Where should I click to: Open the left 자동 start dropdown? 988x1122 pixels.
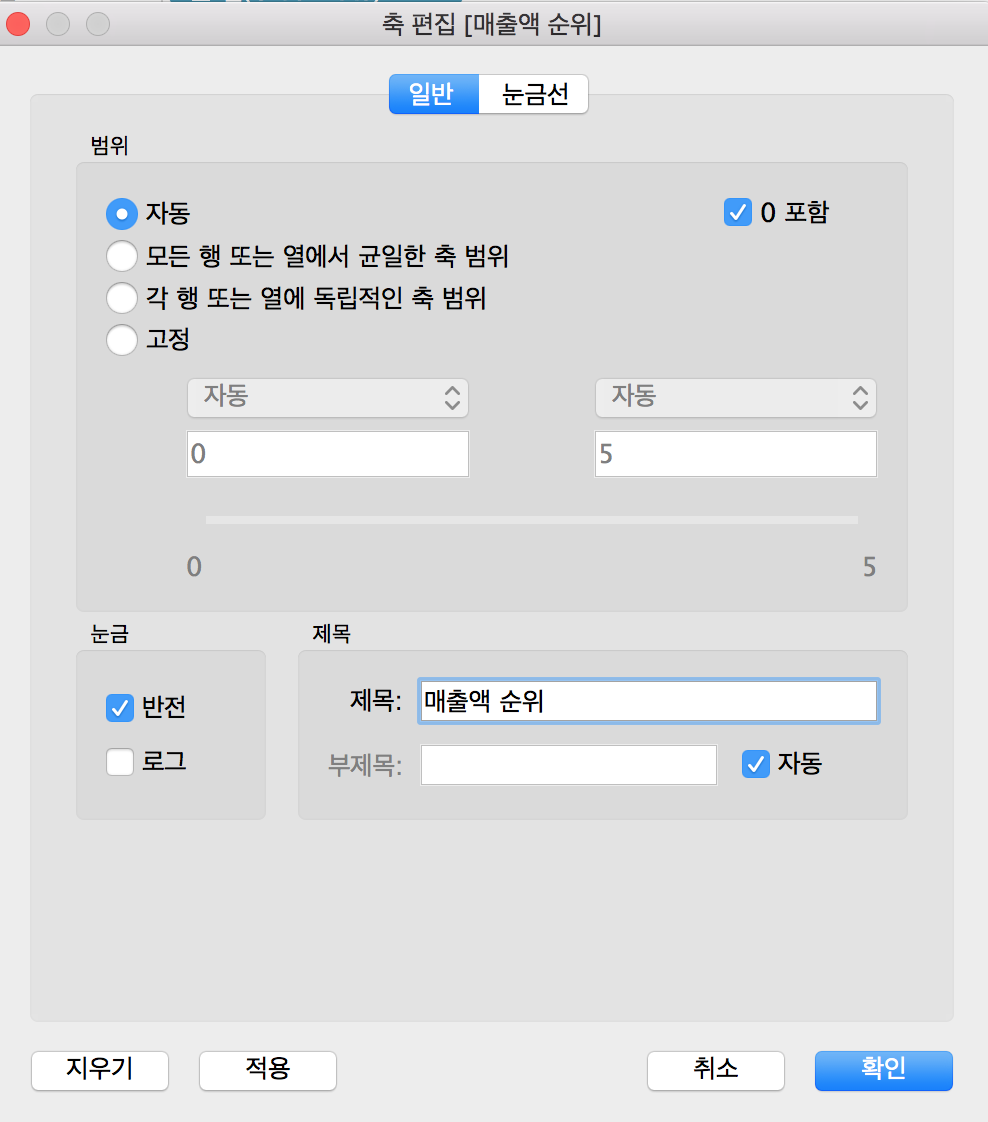[328, 398]
